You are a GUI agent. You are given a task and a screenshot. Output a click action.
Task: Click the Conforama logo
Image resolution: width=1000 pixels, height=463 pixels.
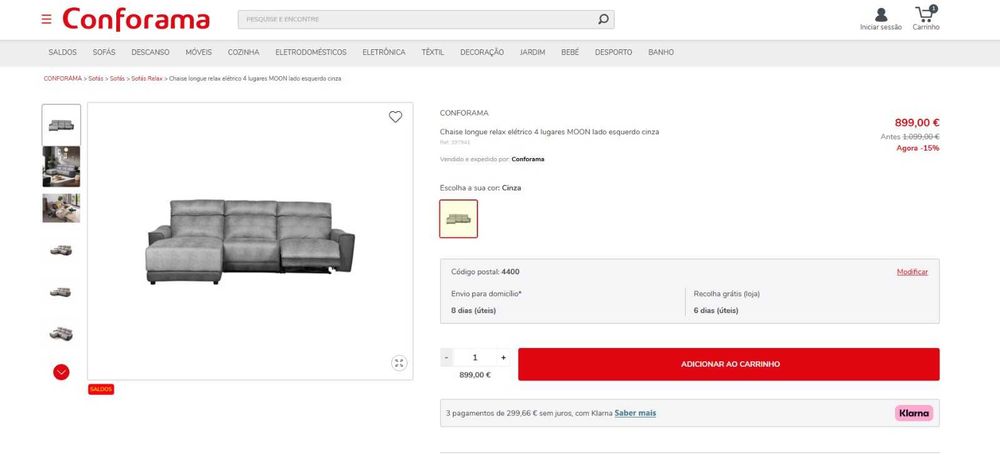[x=136, y=20]
